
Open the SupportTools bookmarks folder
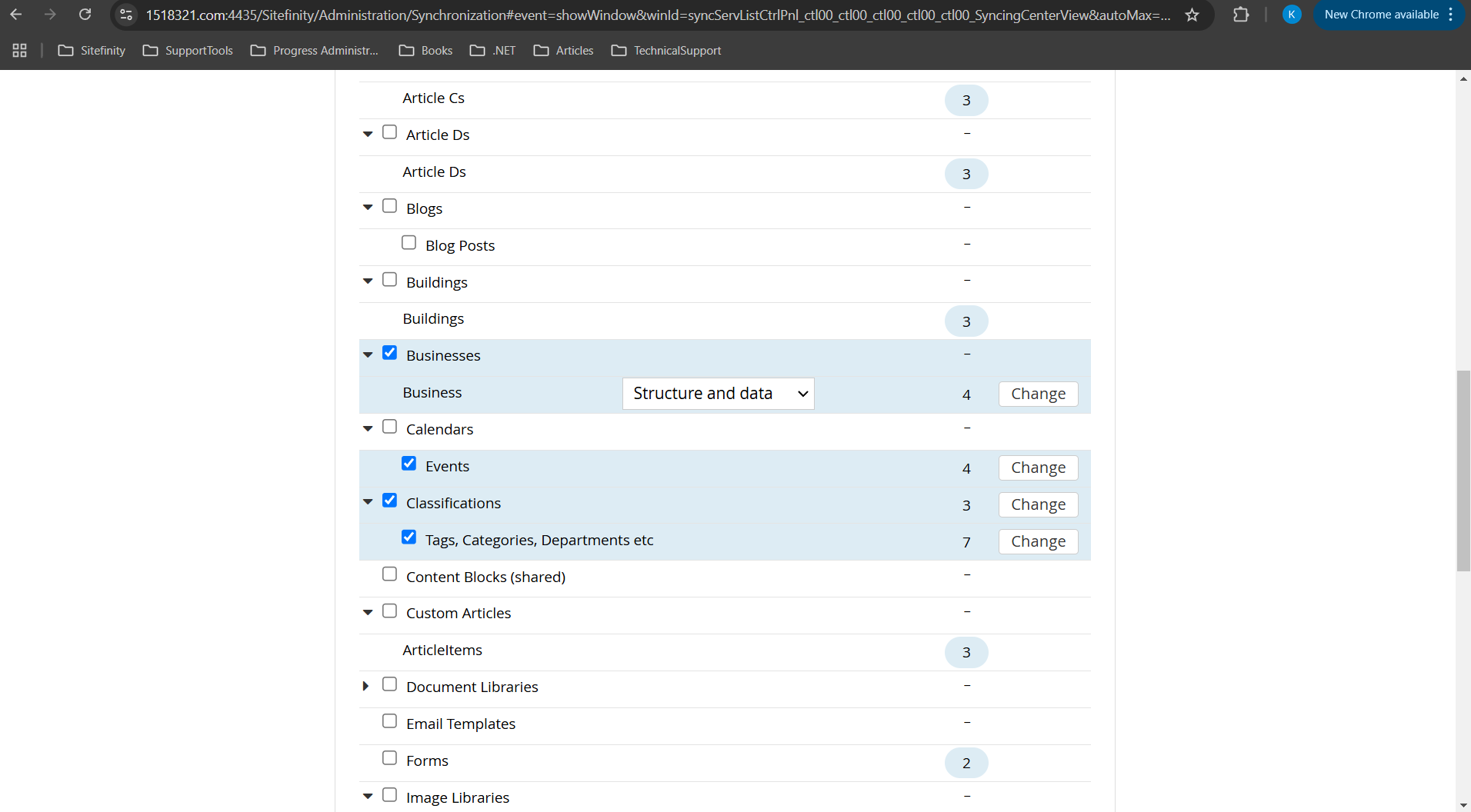click(x=188, y=51)
